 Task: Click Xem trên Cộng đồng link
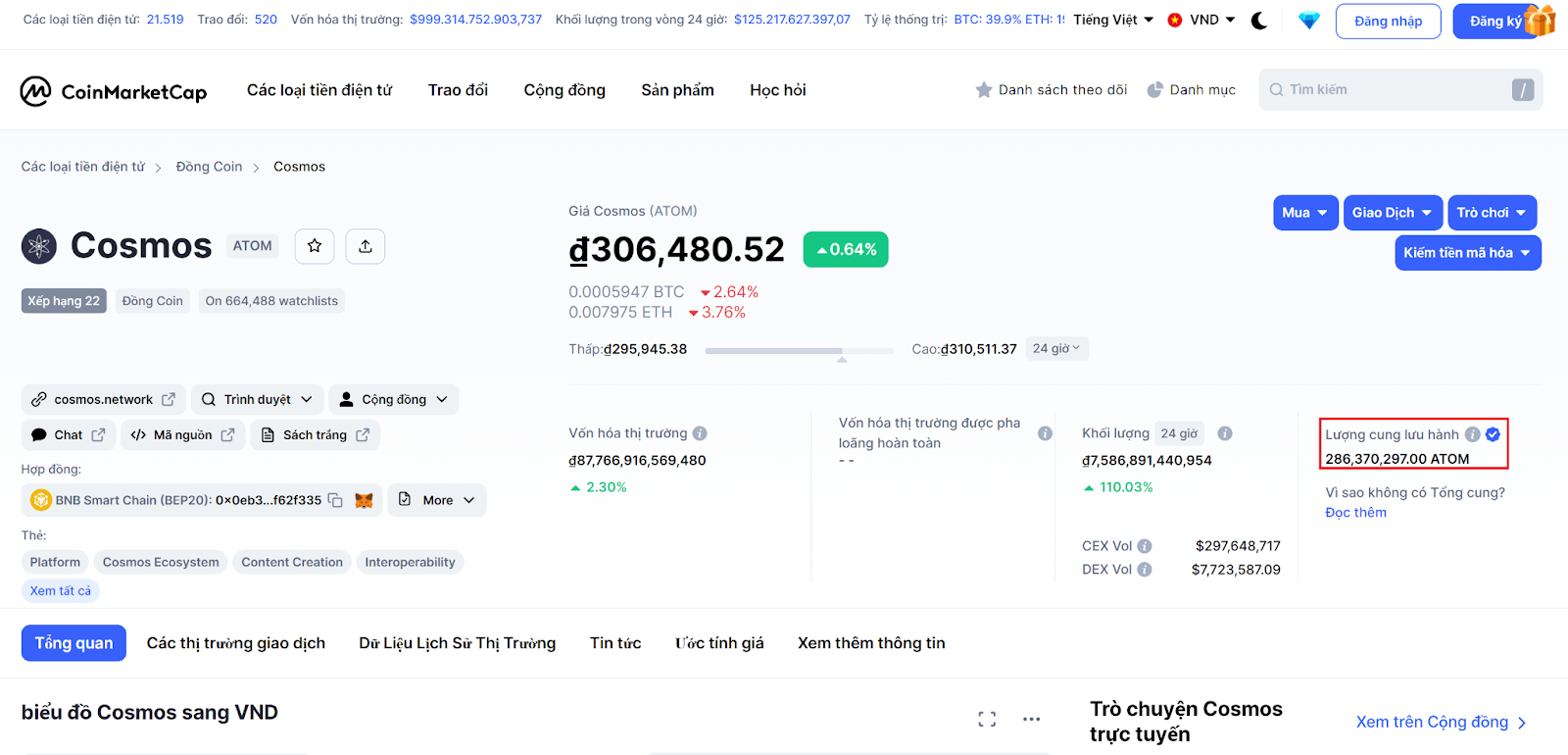(1441, 723)
